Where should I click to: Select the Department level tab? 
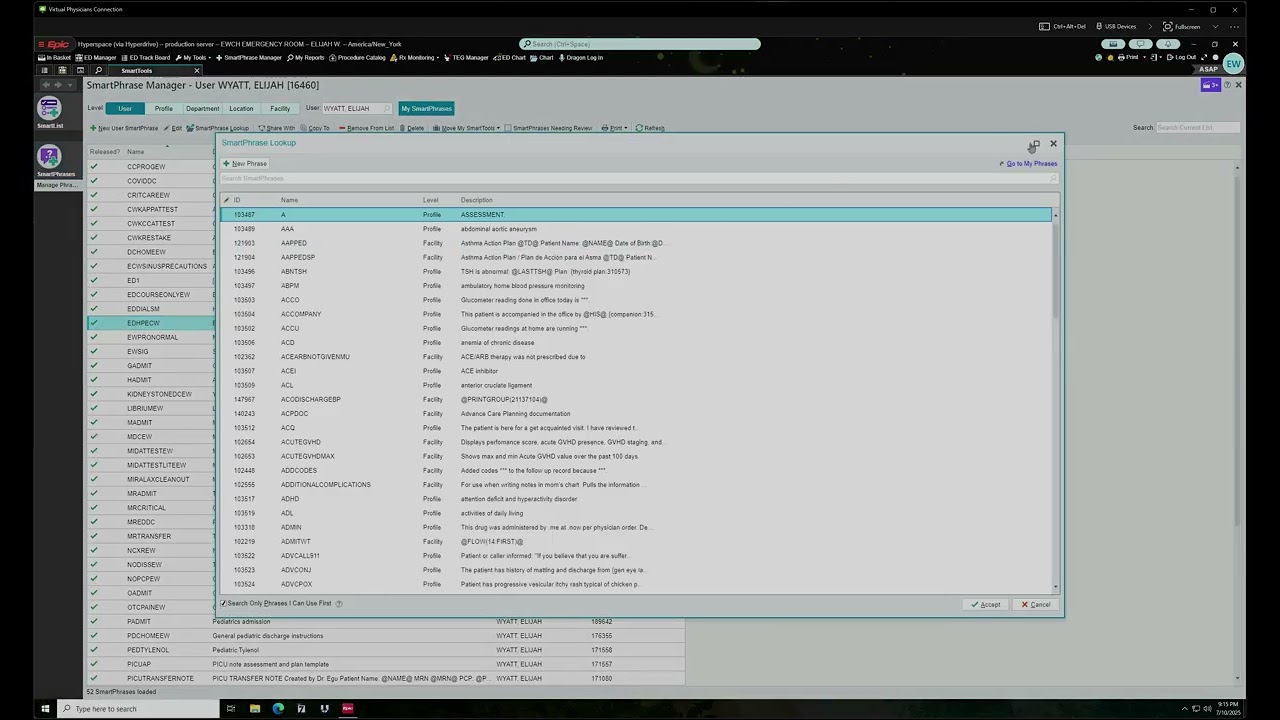[x=202, y=108]
